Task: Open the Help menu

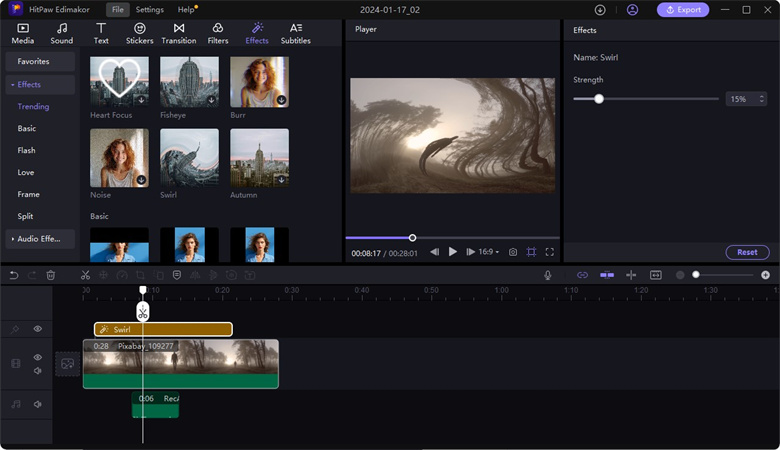Action: coord(186,9)
